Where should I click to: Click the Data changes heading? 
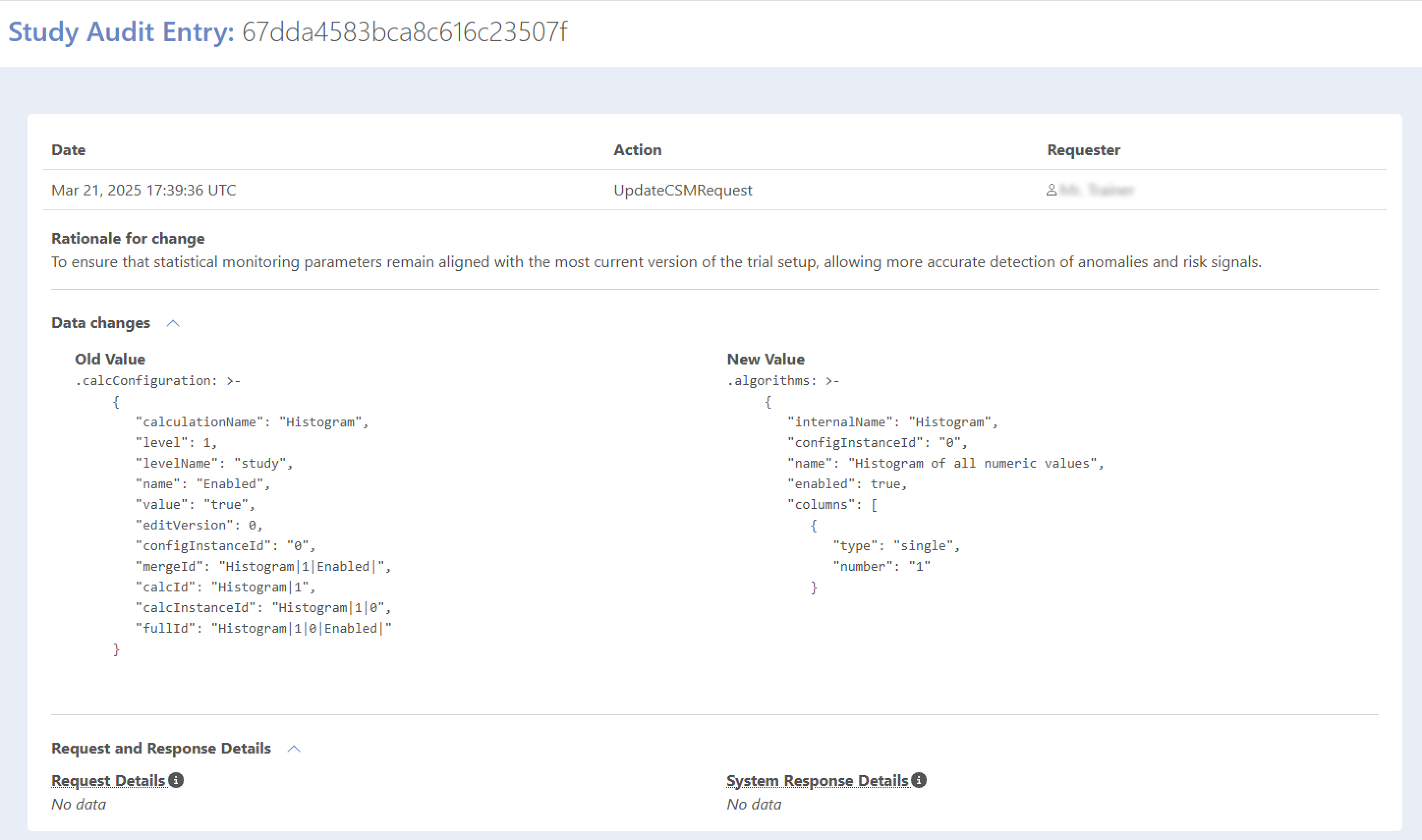coord(101,323)
